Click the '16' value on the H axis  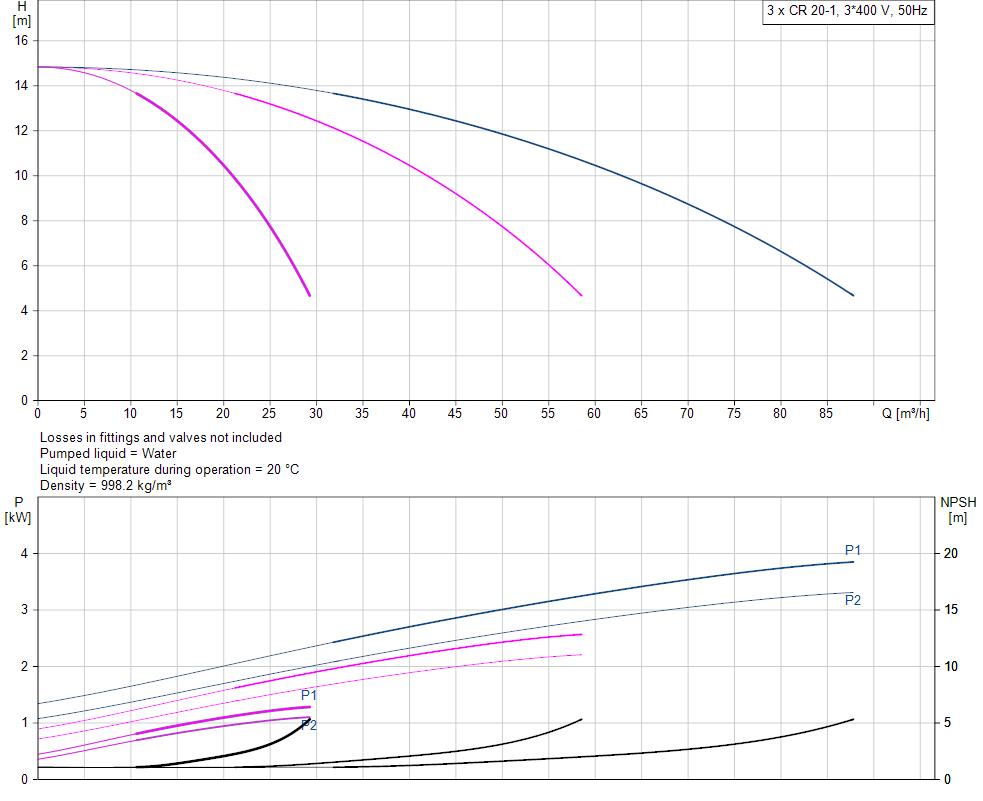(x=21, y=40)
